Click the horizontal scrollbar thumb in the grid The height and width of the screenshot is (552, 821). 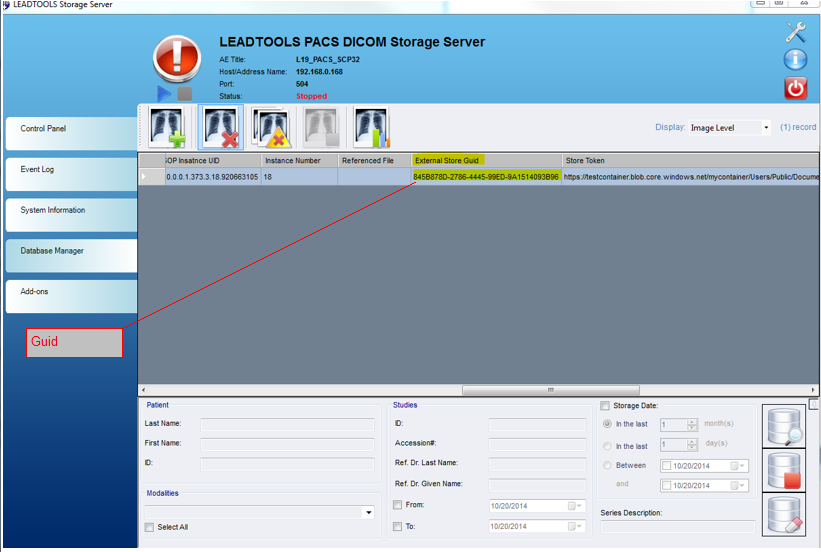[x=551, y=390]
